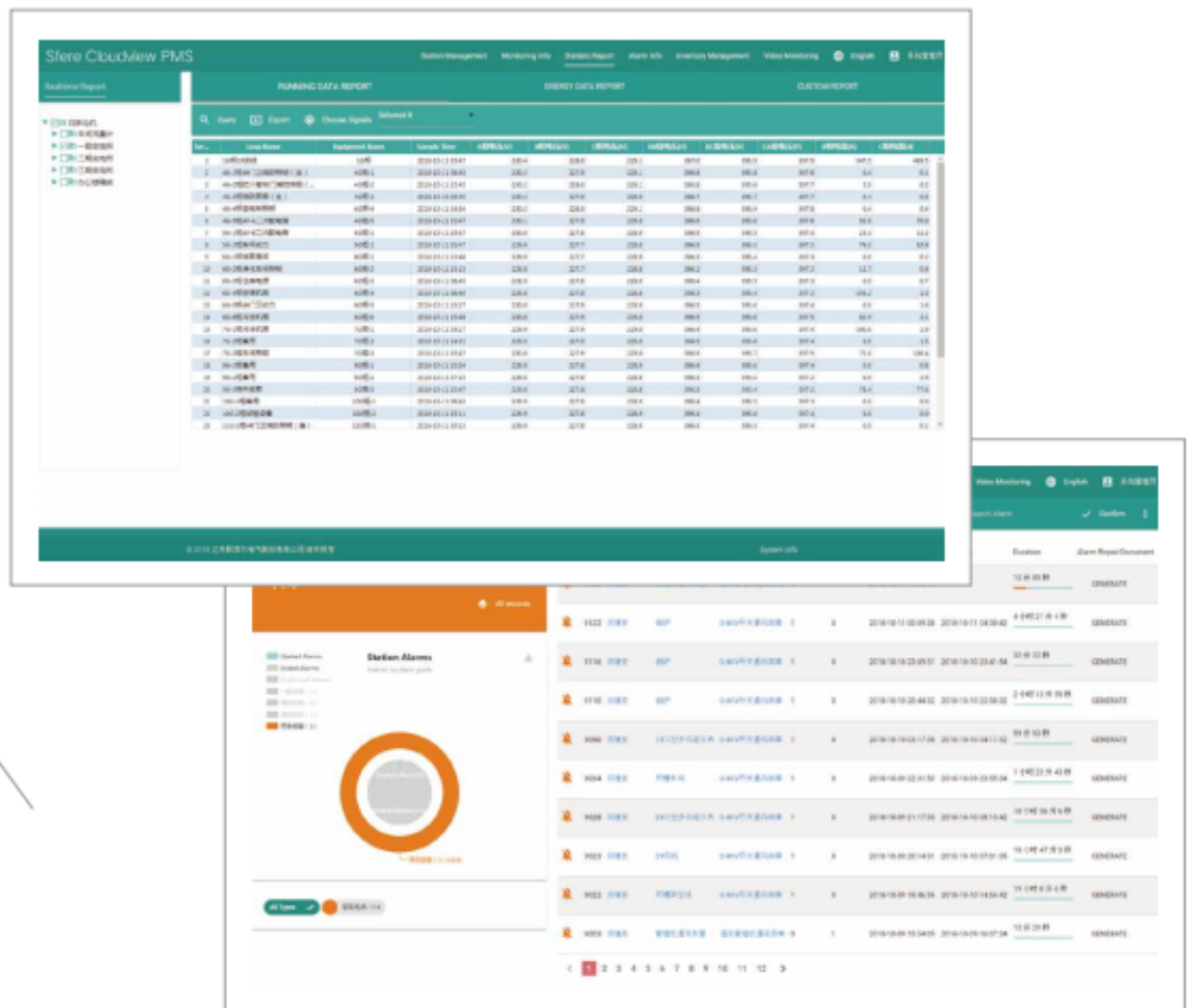Click the alarm bell icon on row 9090

pos(567,739)
